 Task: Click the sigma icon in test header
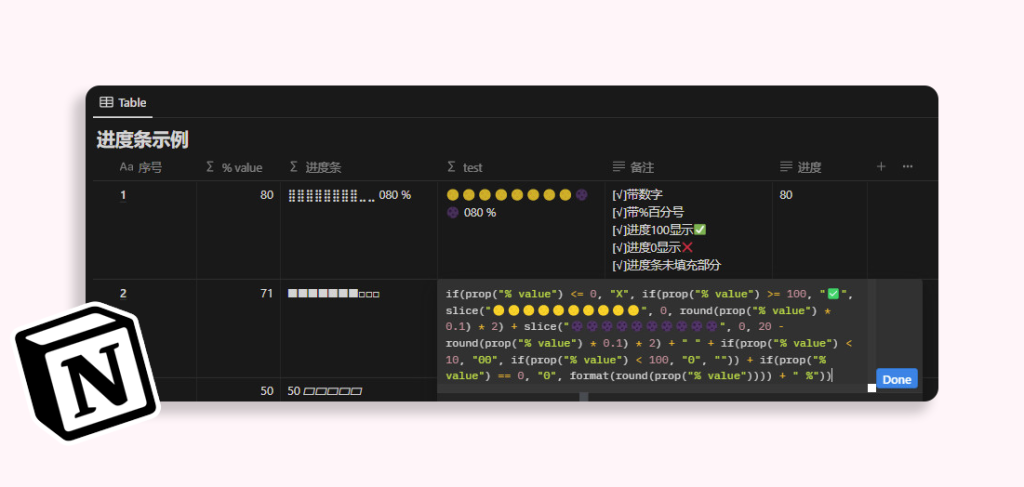point(451,167)
